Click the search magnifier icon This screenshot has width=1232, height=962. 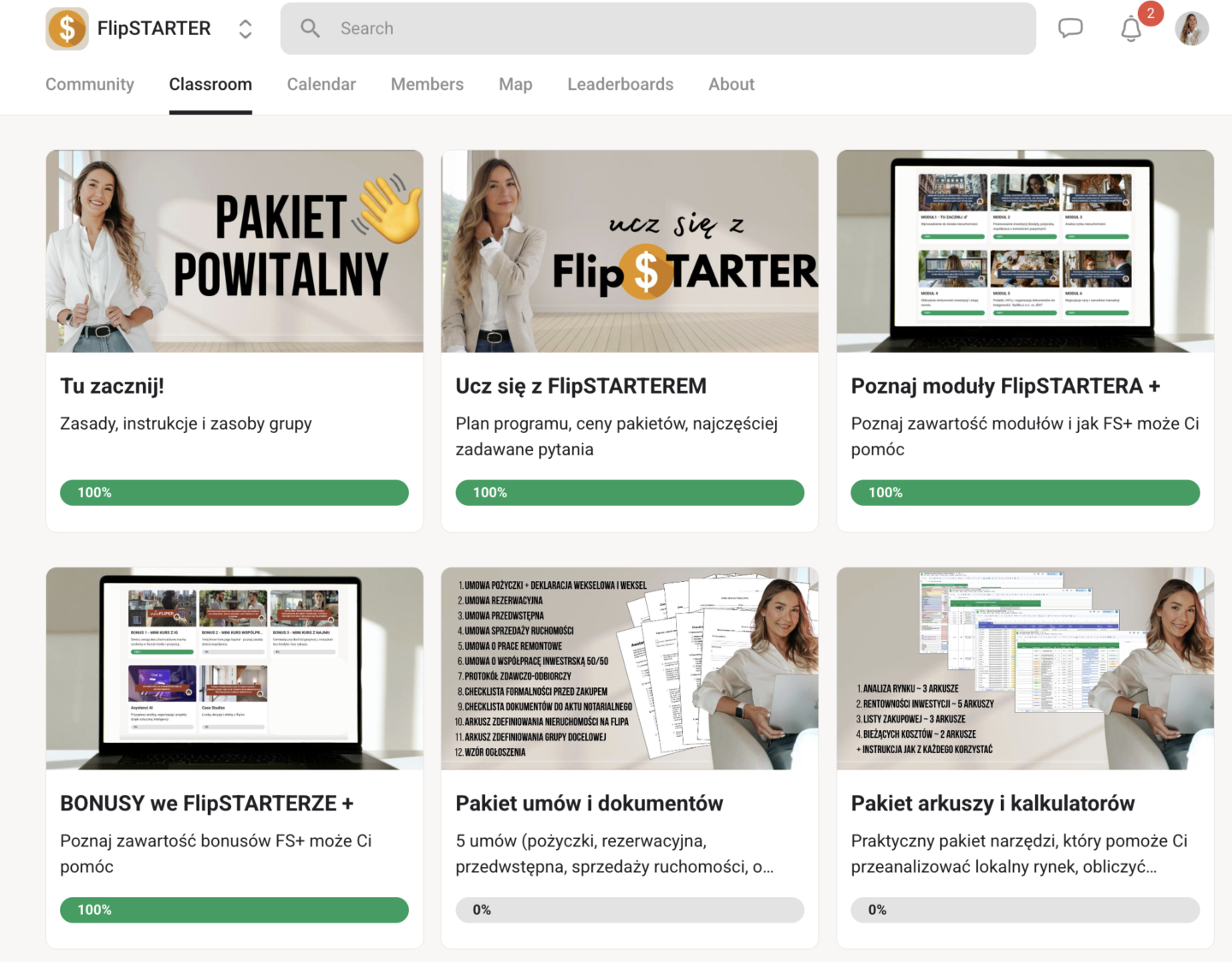310,28
